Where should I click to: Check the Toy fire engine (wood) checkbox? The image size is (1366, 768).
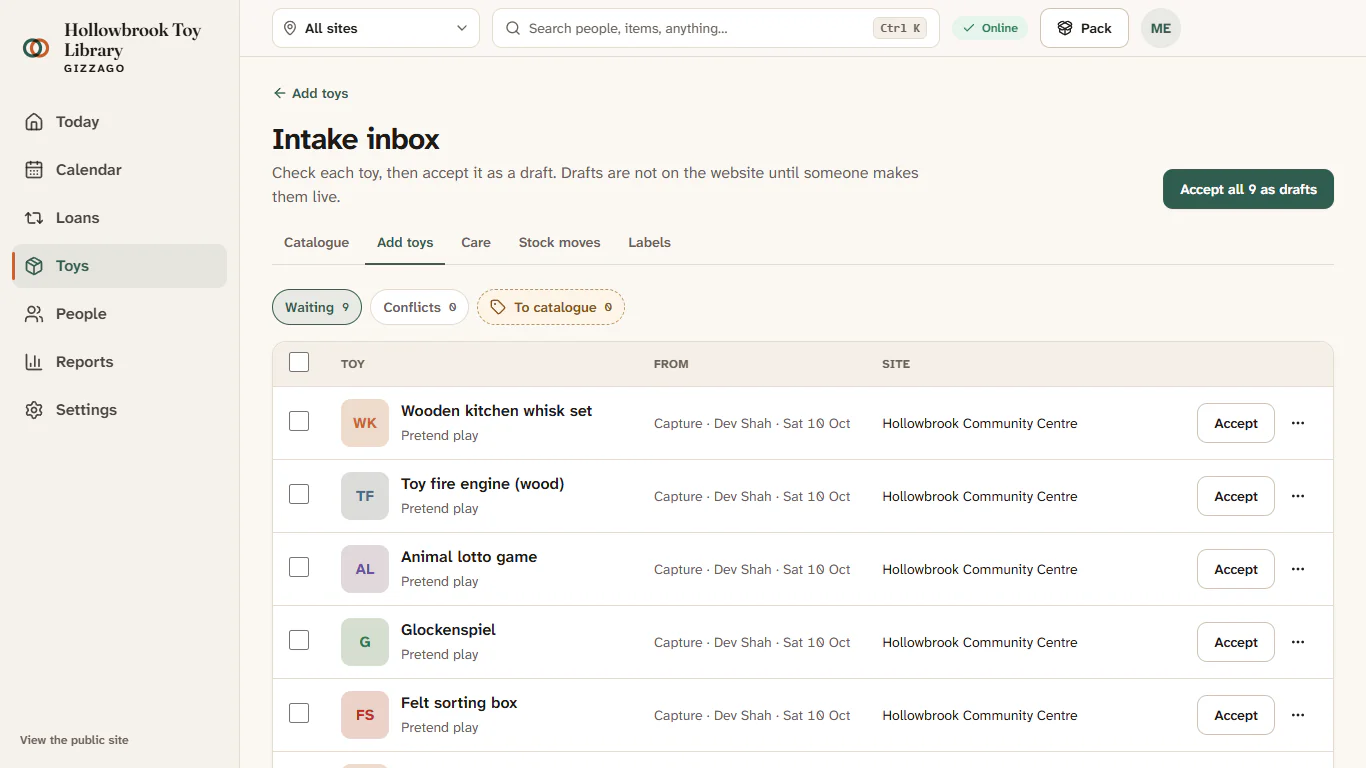pyautogui.click(x=299, y=494)
